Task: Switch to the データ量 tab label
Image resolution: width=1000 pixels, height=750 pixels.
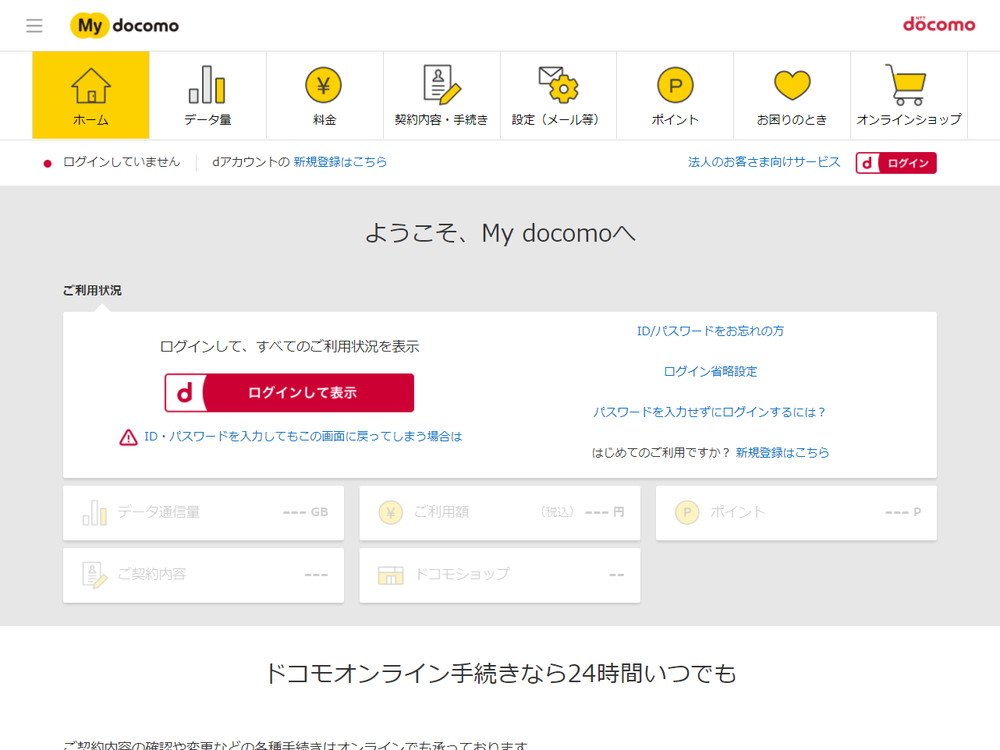Action: point(207,119)
